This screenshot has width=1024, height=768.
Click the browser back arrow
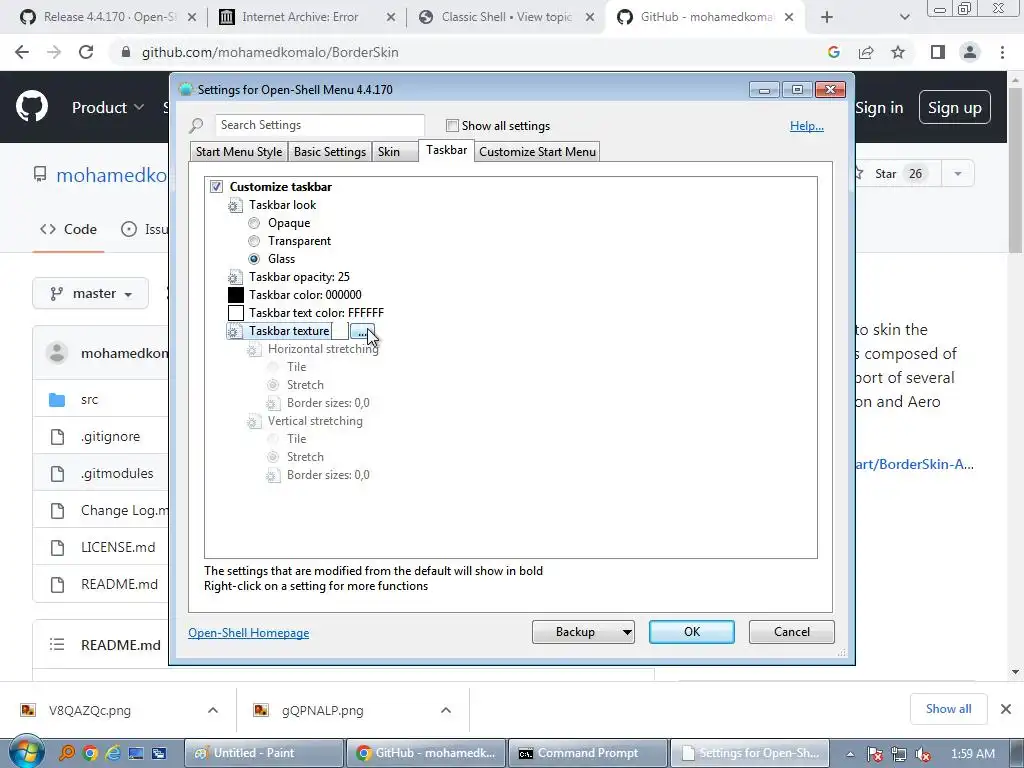[x=22, y=52]
